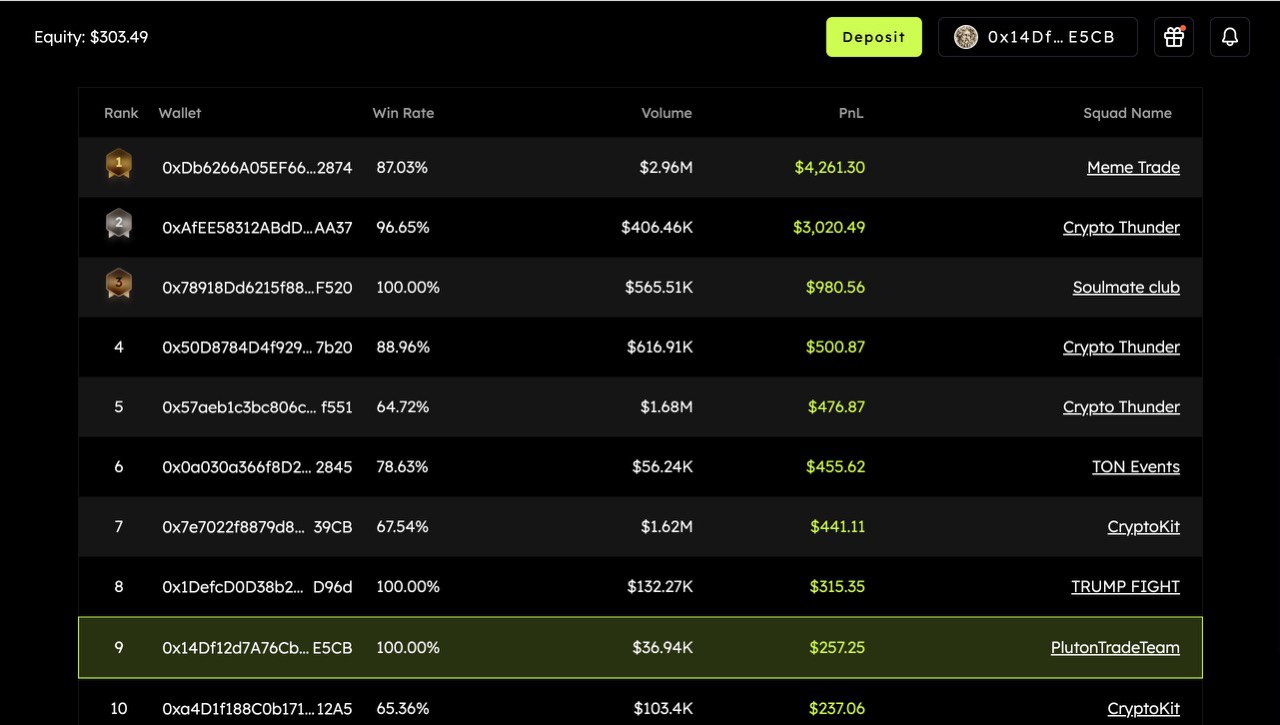
Task: Click the $406.46K volume value
Action: (x=657, y=228)
